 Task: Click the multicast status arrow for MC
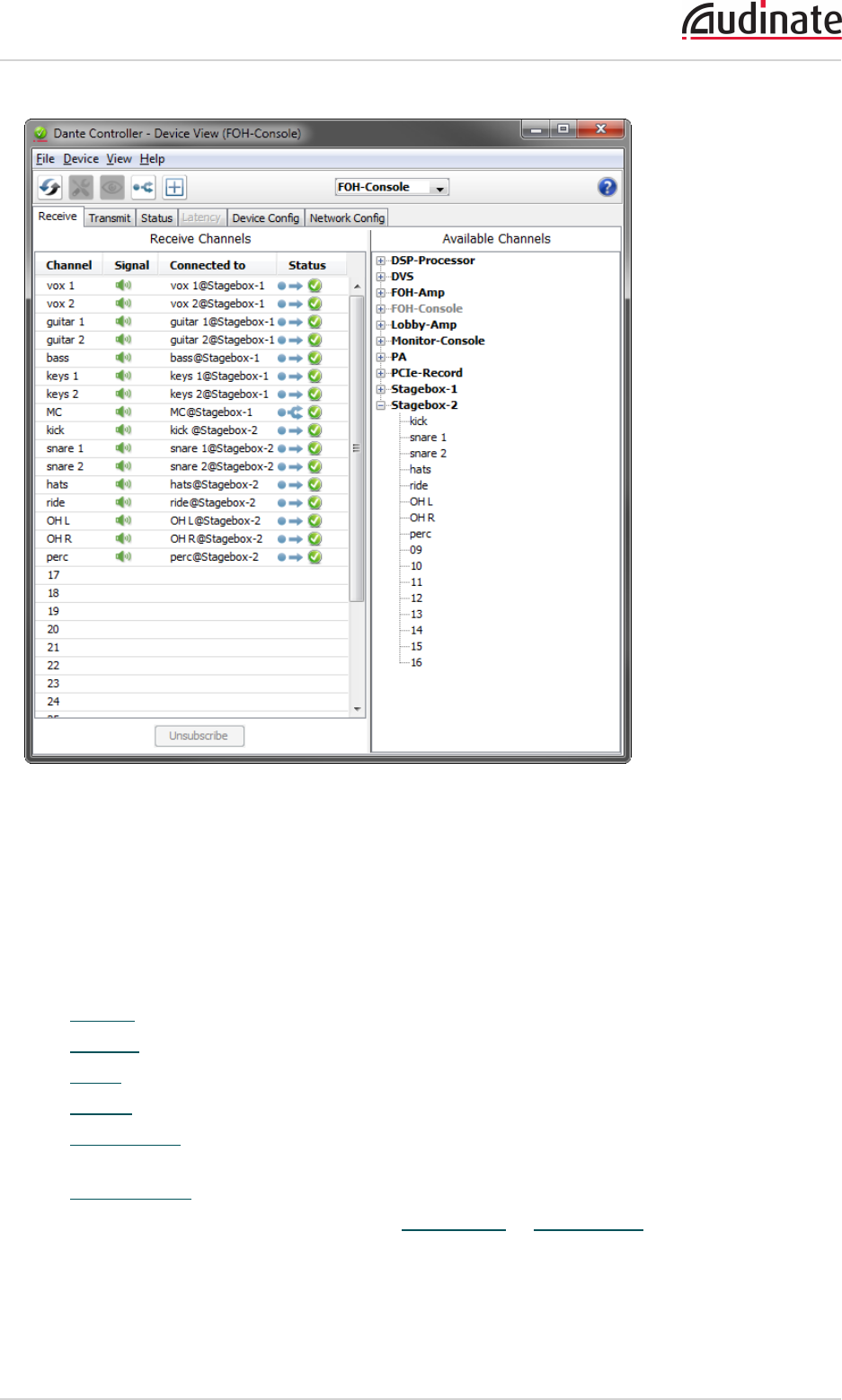coord(290,412)
